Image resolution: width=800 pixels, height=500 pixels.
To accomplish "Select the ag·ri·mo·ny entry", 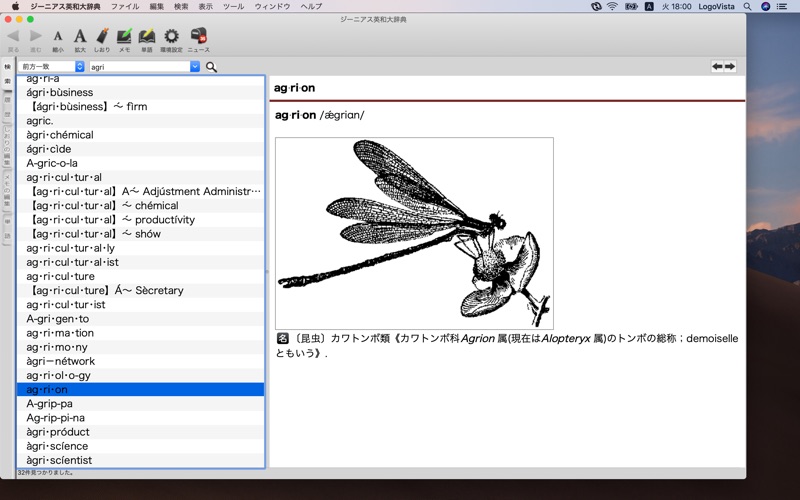I will click(140, 347).
